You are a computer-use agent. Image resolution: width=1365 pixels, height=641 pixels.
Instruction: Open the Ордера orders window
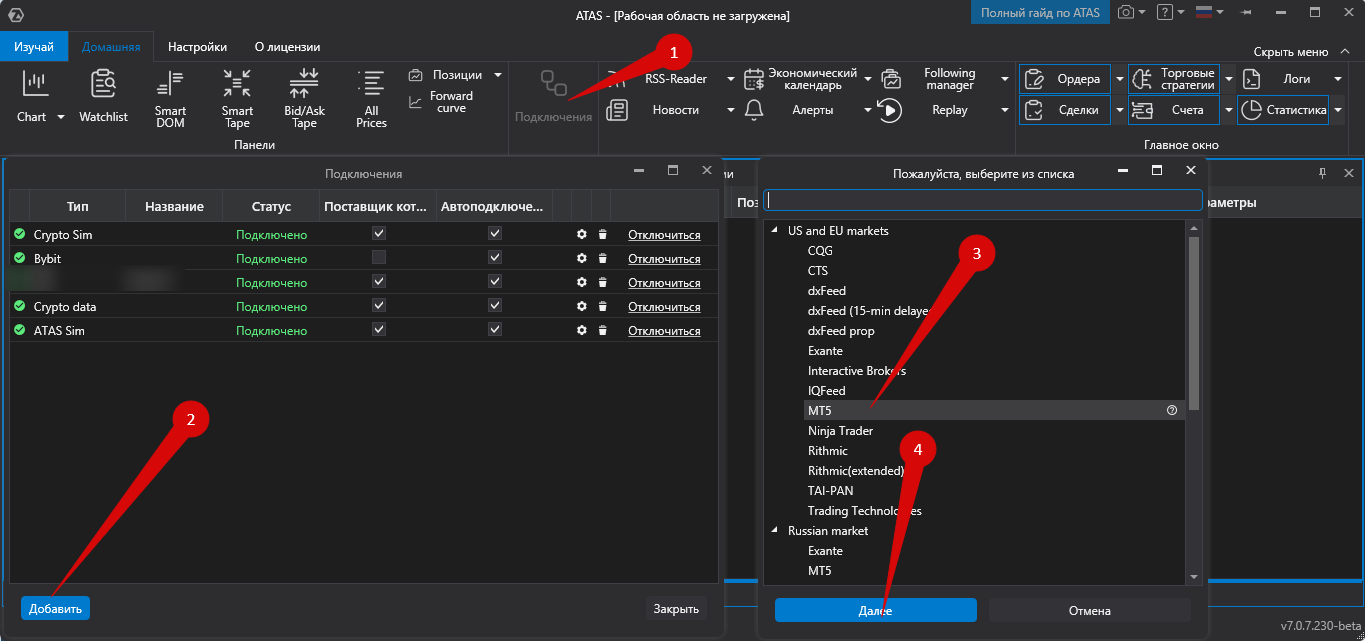(1065, 79)
